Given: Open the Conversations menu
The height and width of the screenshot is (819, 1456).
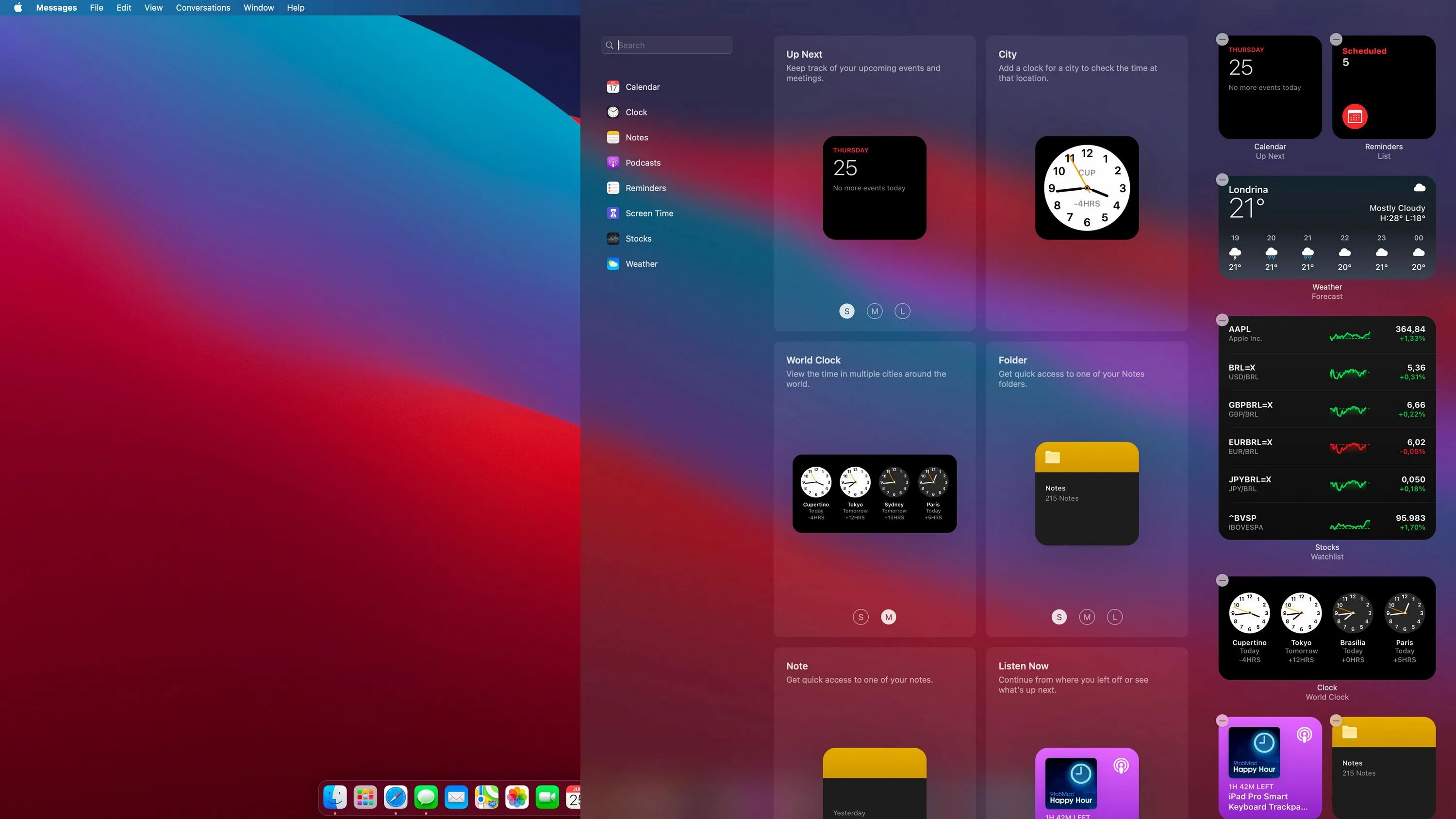Looking at the screenshot, I should point(203,8).
